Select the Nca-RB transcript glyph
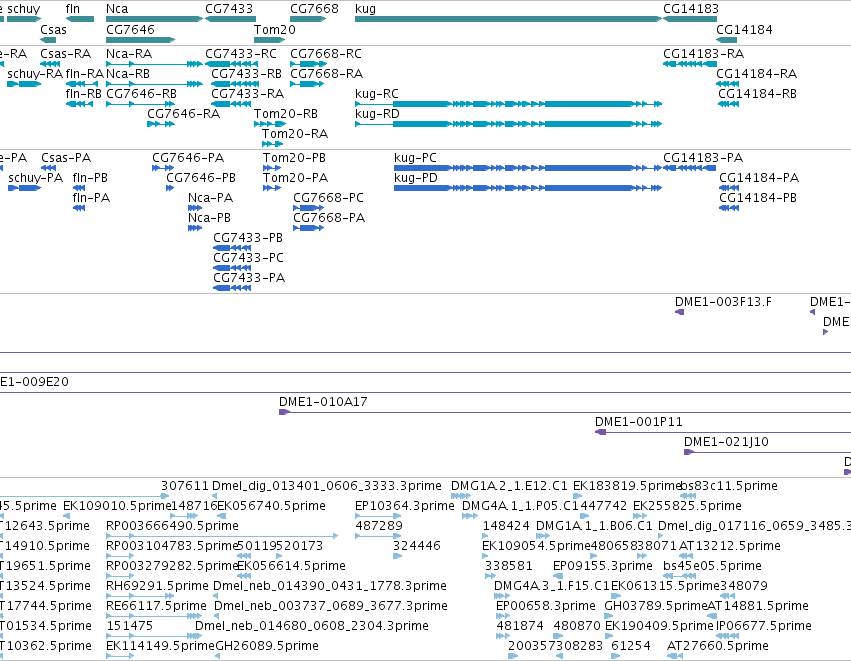851x661 pixels. pos(154,84)
